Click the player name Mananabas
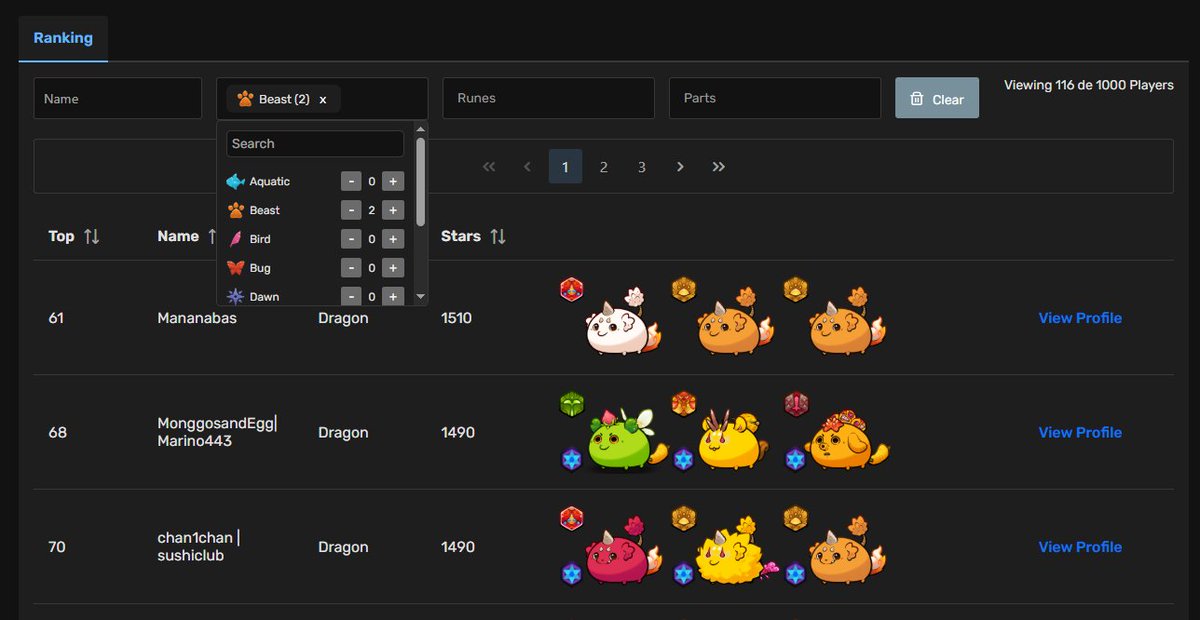The width and height of the screenshot is (1200, 620). [197, 318]
